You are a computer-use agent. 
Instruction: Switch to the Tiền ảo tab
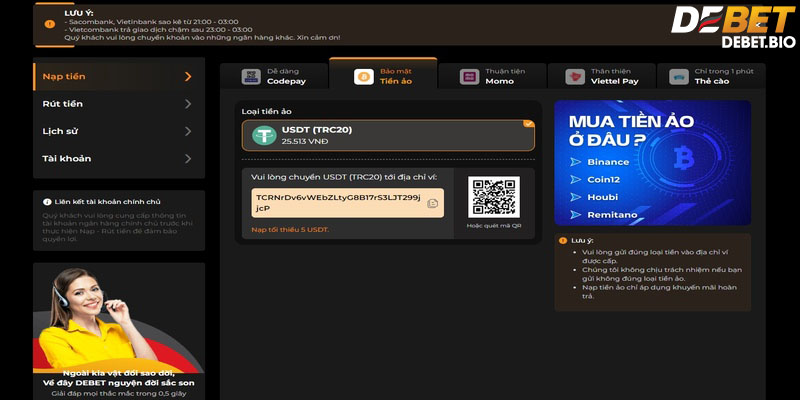383,73
